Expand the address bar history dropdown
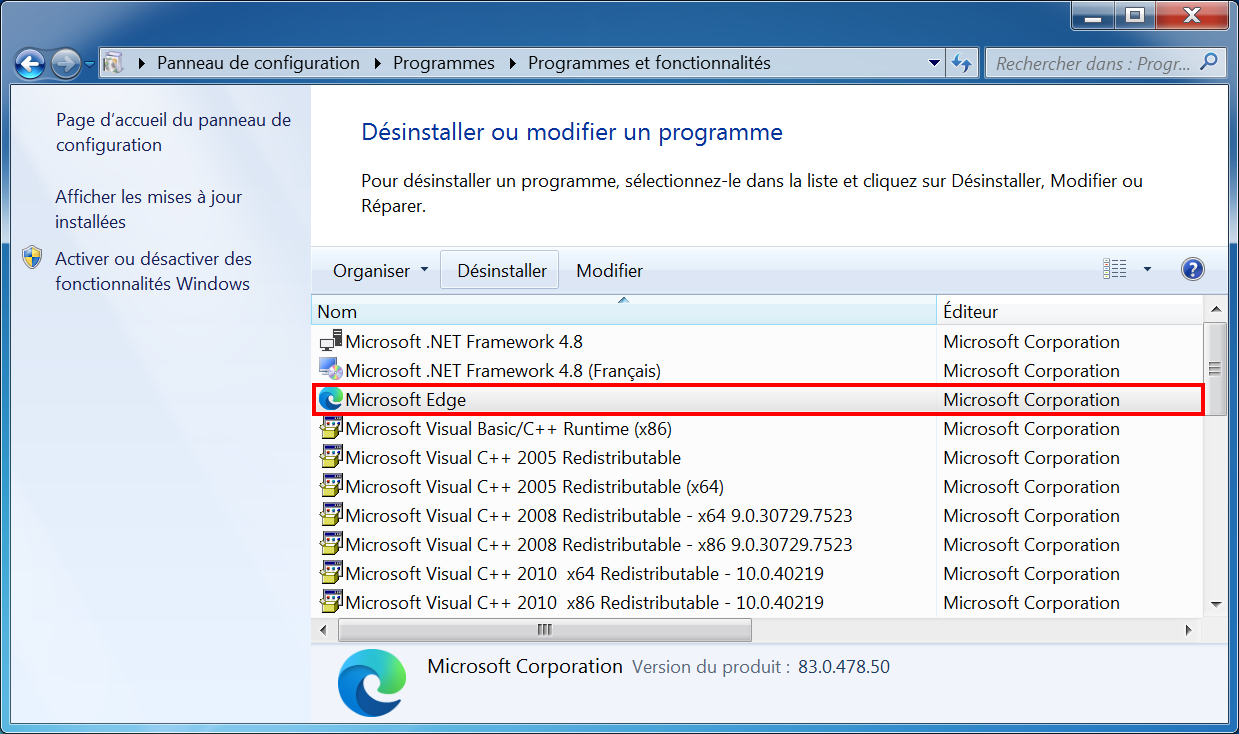This screenshot has height=734, width=1239. click(934, 63)
